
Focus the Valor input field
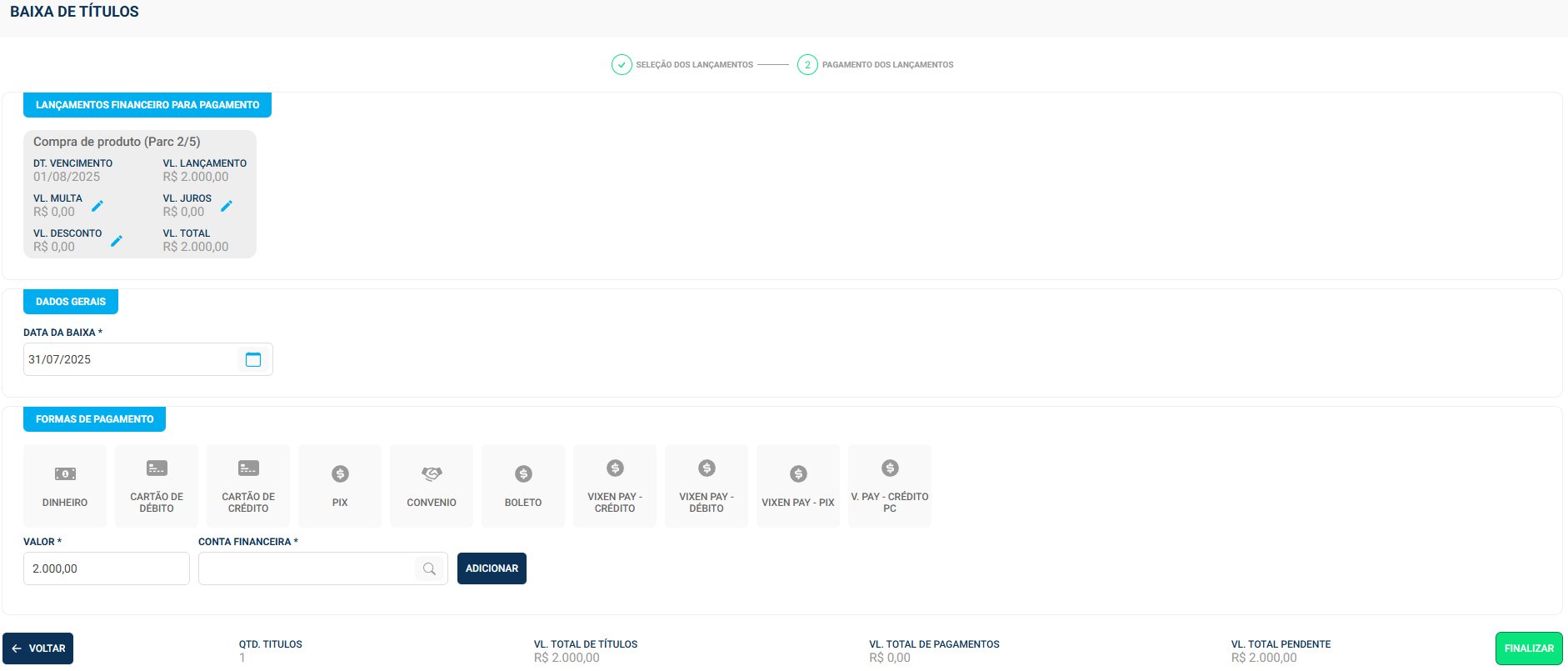click(107, 568)
